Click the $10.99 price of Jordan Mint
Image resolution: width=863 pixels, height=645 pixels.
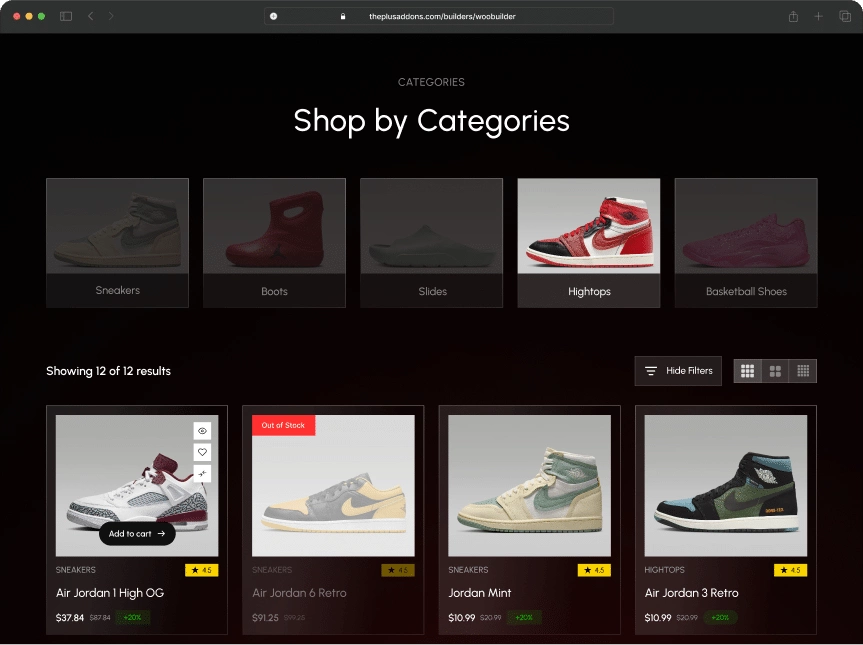[x=462, y=617]
